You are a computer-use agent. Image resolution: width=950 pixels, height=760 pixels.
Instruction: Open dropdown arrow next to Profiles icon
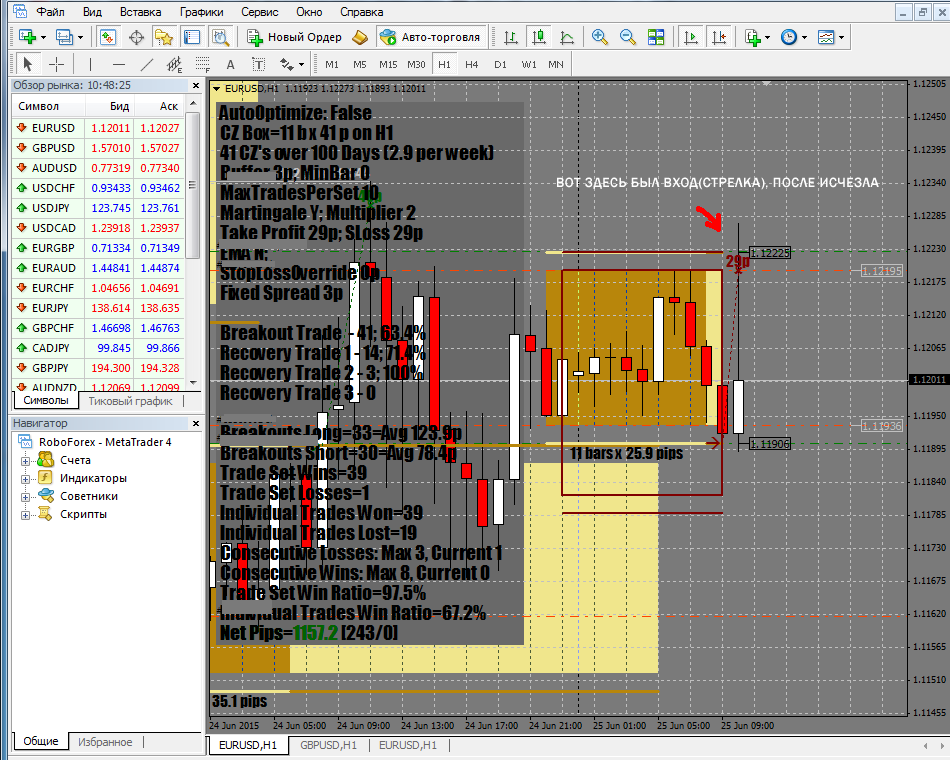(x=80, y=38)
